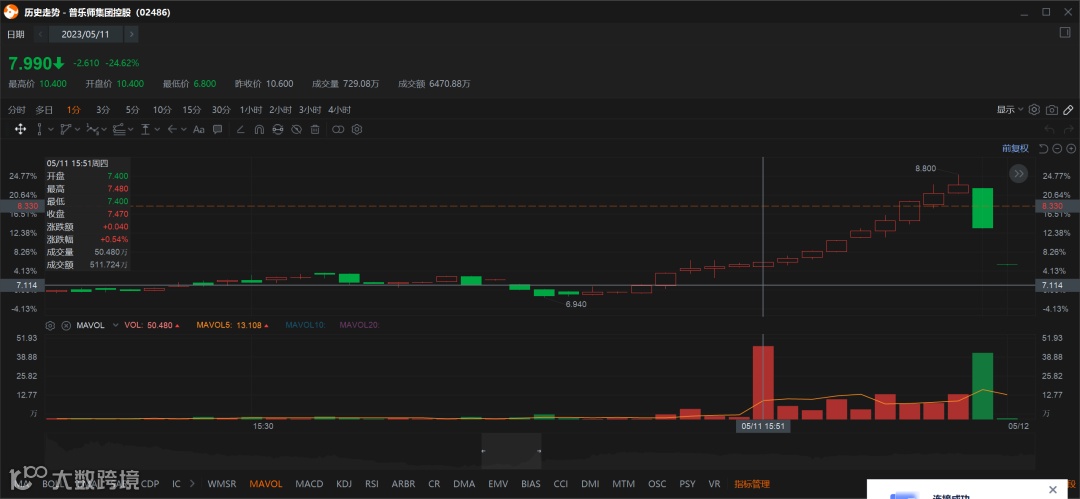Screen dimensions: 1080x499
Task: Click the 前复权 adjustment link
Action: coord(1015,148)
